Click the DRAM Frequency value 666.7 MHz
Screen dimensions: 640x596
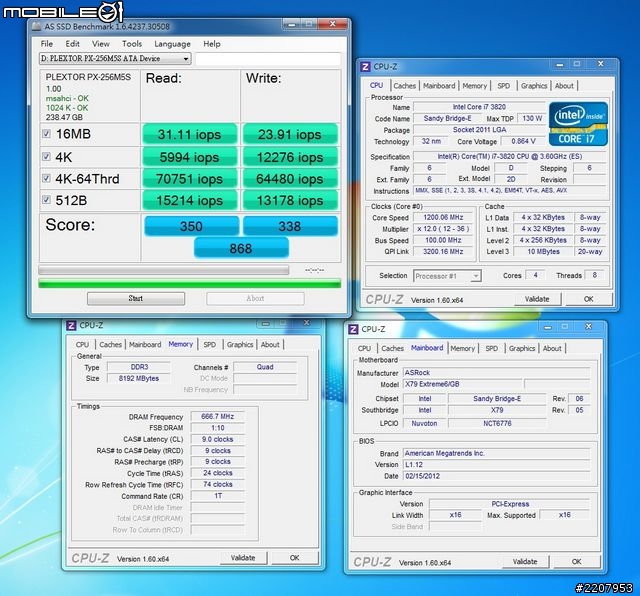point(218,416)
